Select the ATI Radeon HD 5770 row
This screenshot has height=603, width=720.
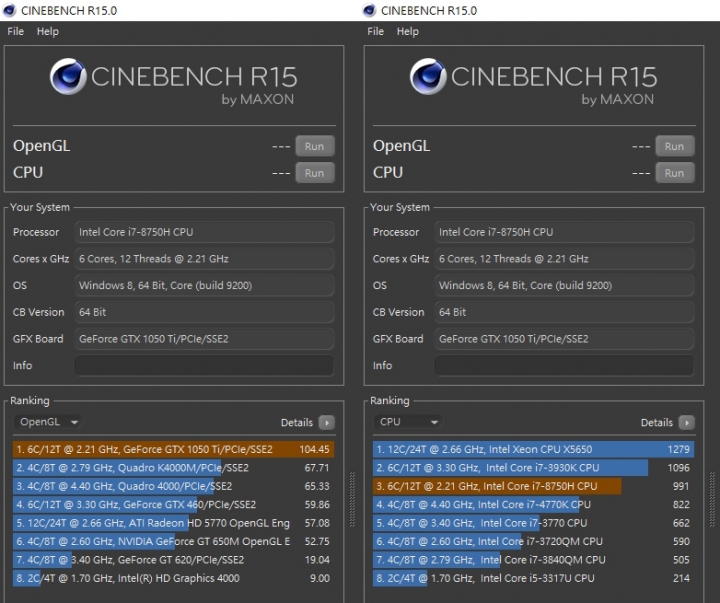pyautogui.click(x=174, y=523)
